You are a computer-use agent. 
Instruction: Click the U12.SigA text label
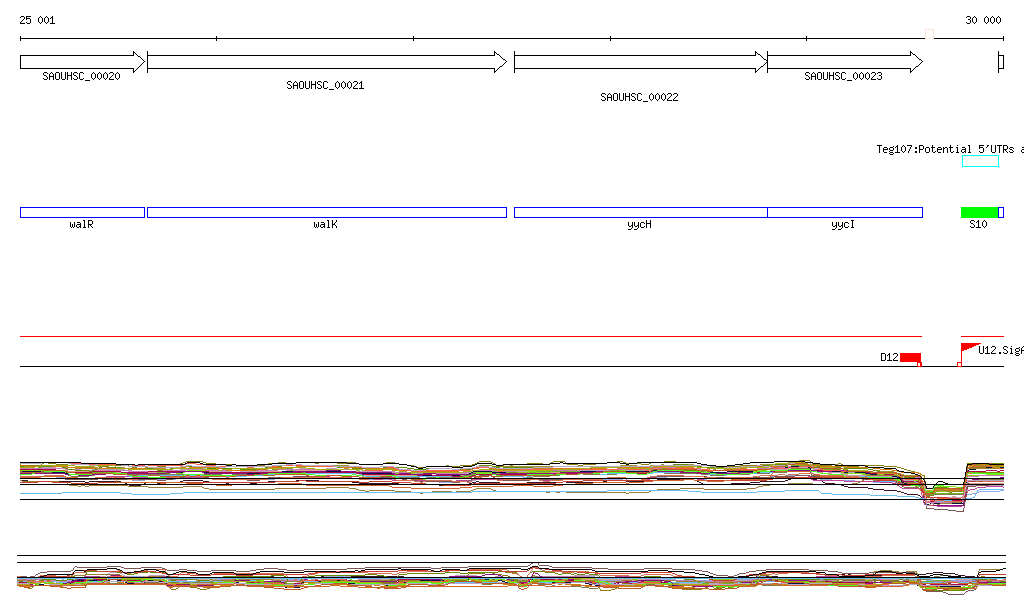(1000, 351)
